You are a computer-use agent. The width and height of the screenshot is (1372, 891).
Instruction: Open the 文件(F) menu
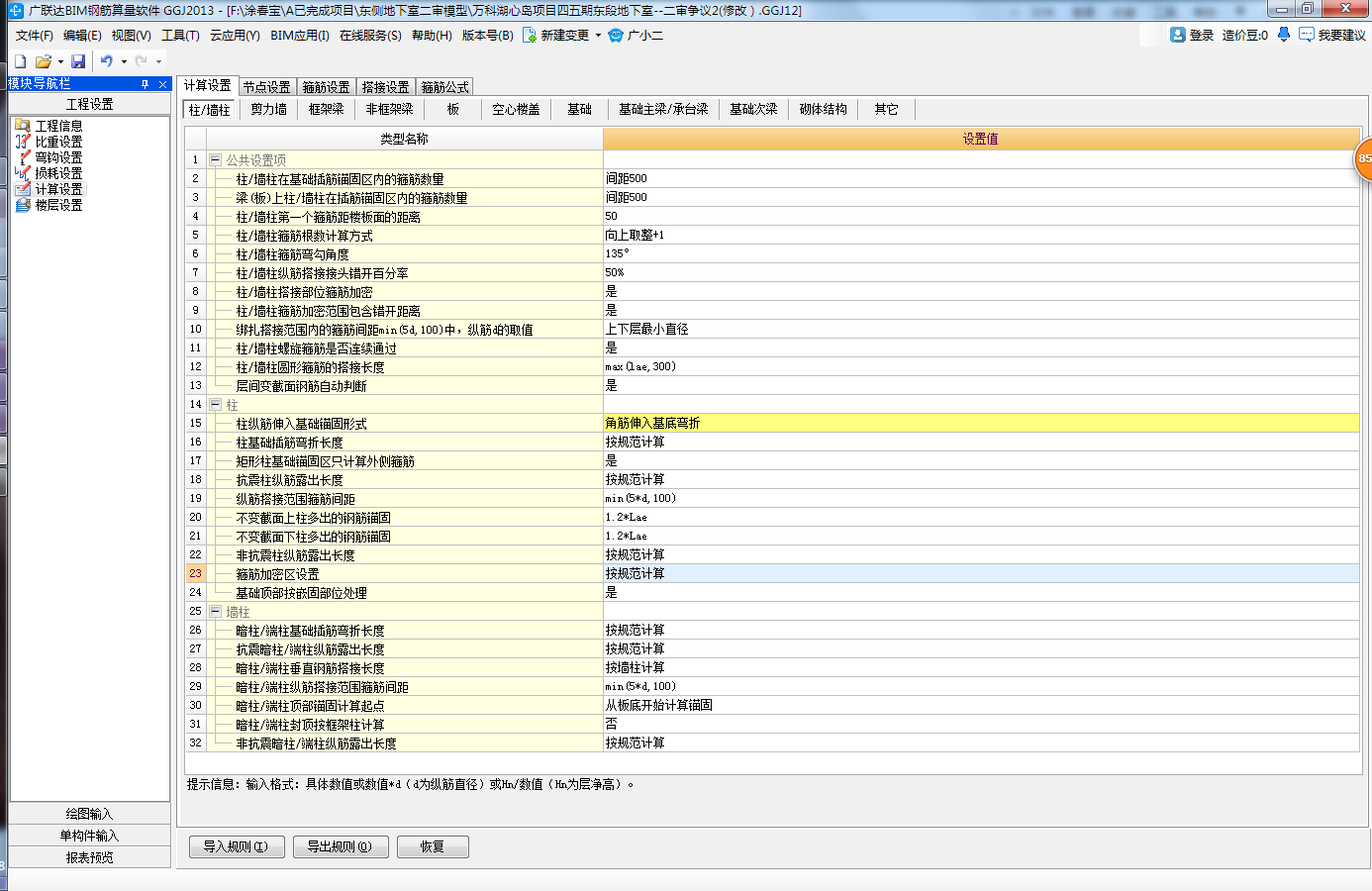[x=35, y=35]
